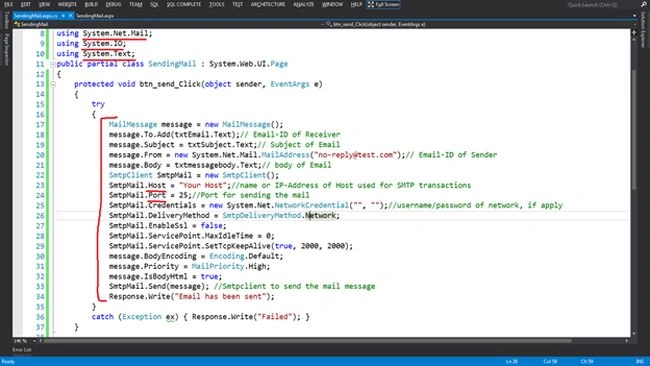Click the 'catch' keyword on line 36

click(102, 317)
